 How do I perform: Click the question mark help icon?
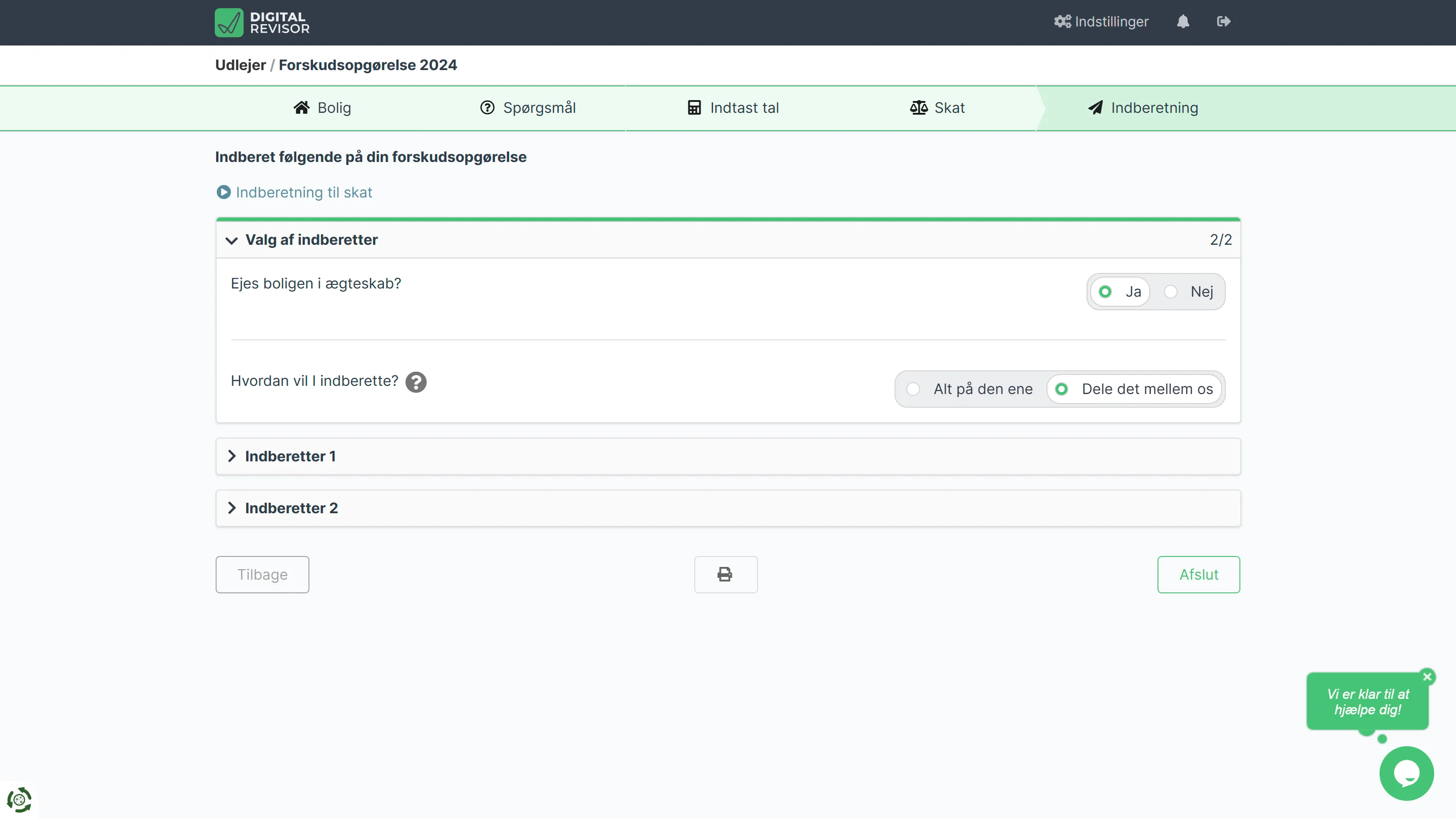[x=416, y=382]
